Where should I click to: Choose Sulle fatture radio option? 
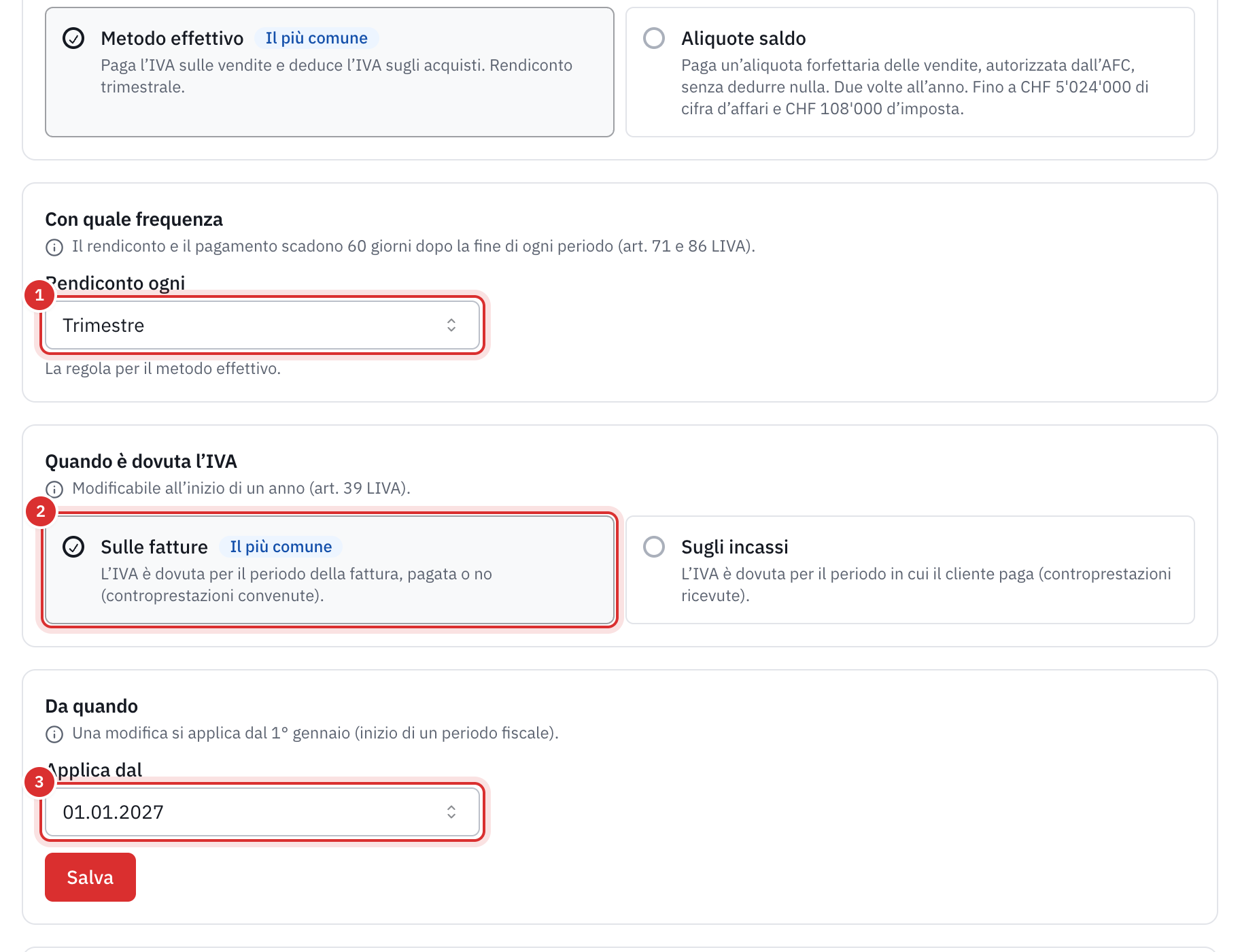tap(330, 570)
